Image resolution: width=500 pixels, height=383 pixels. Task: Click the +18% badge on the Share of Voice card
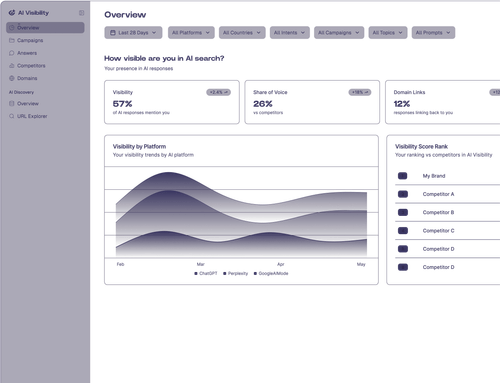360,92
